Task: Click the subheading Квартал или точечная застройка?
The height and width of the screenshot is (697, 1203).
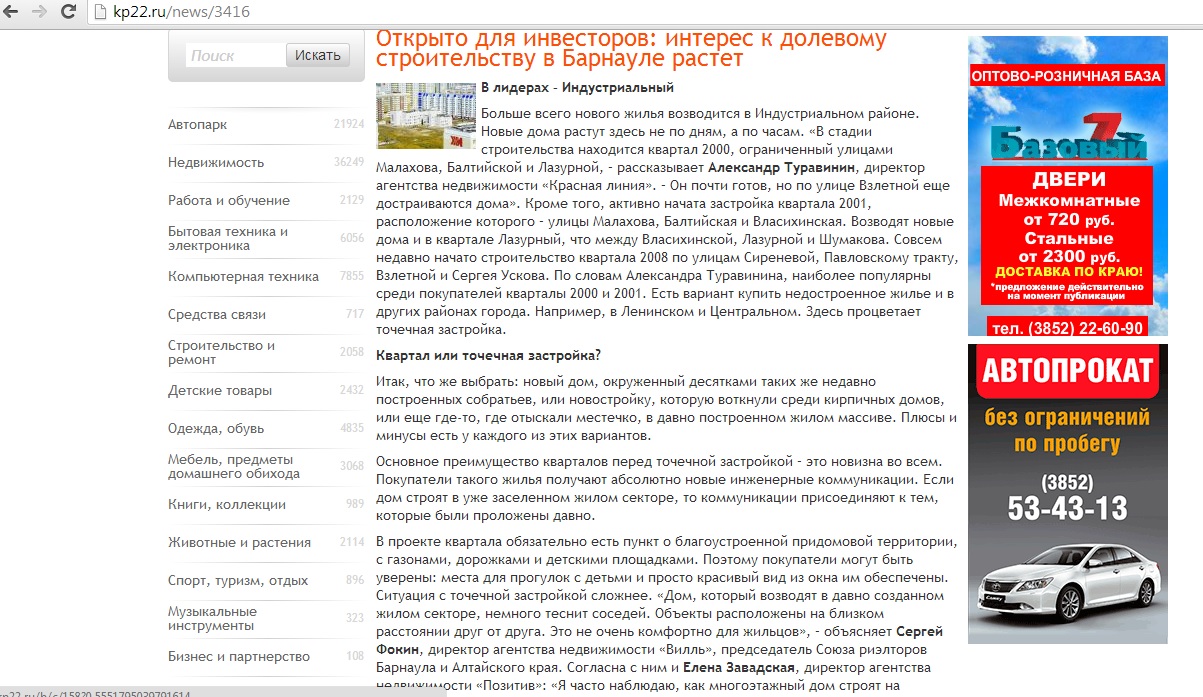Action: pyautogui.click(x=488, y=355)
